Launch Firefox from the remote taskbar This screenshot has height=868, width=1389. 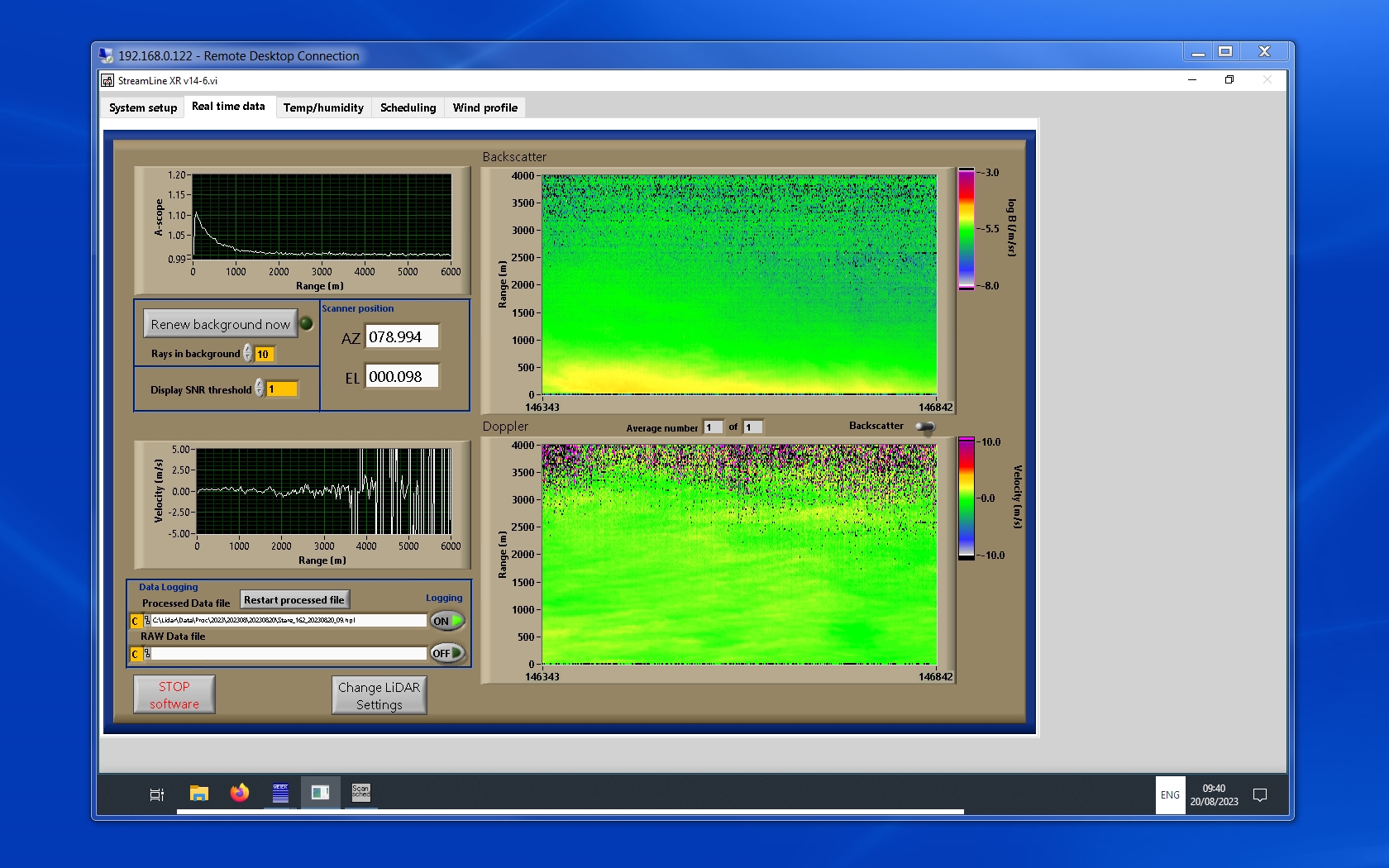(x=240, y=794)
